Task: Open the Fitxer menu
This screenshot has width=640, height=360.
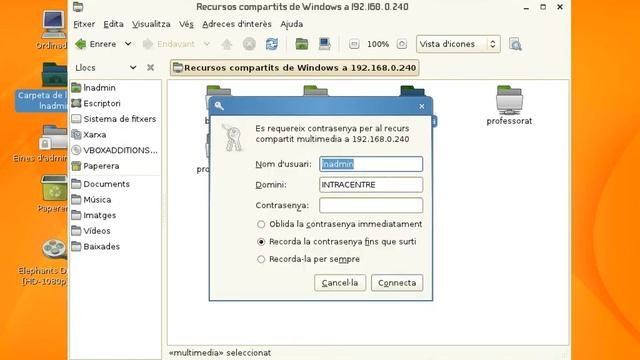Action: (84, 24)
